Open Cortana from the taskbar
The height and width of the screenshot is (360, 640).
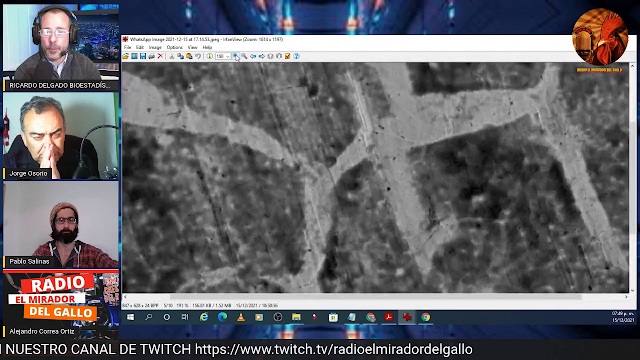point(167,317)
